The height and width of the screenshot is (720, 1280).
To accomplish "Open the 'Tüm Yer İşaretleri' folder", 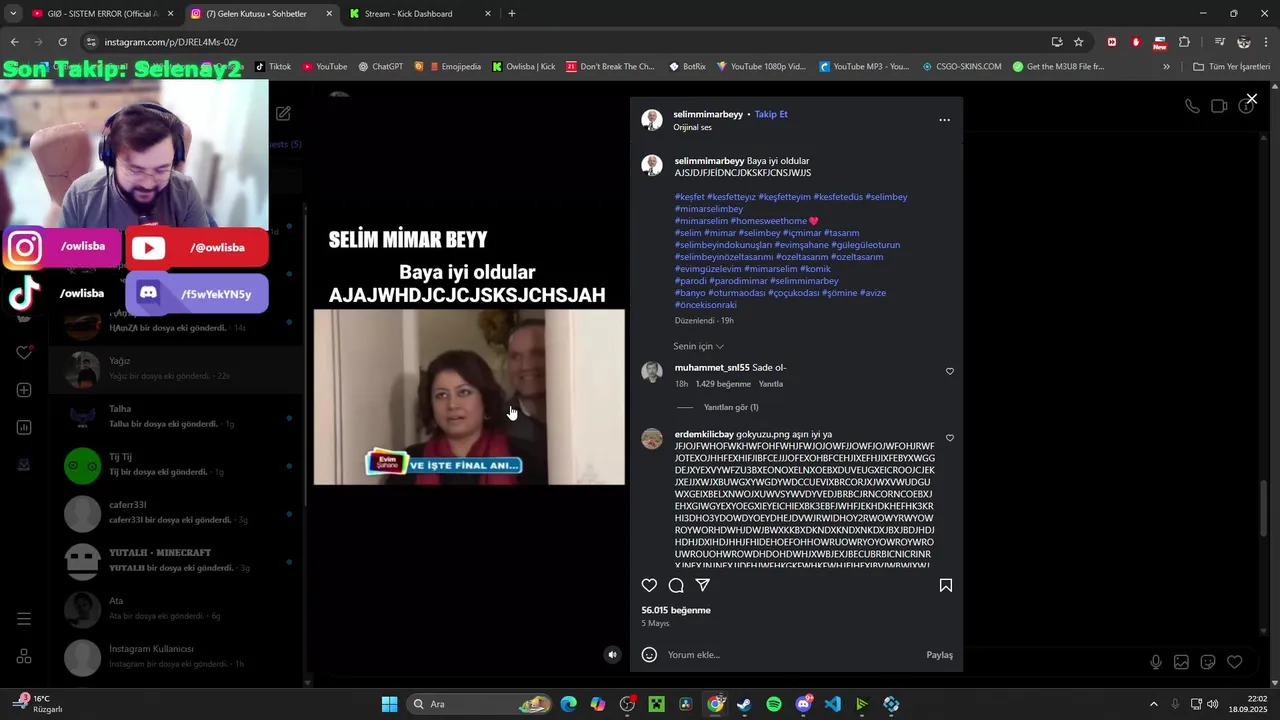I will click(1231, 67).
